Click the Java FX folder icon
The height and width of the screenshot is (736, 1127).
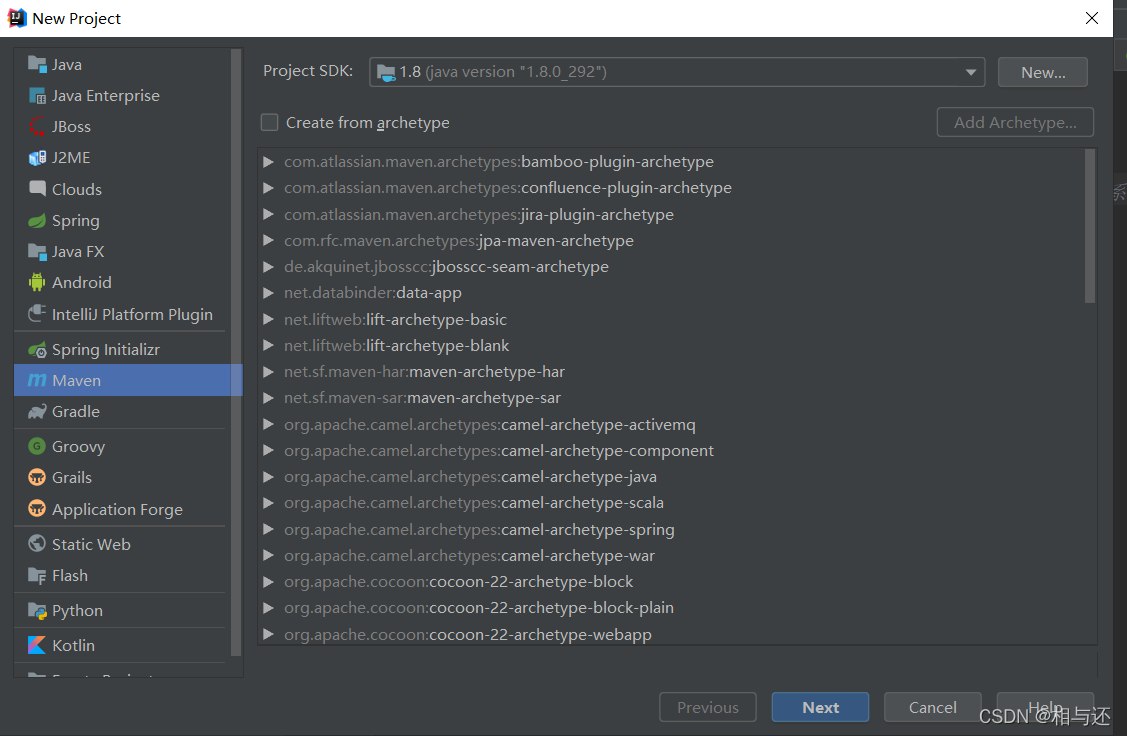(37, 252)
